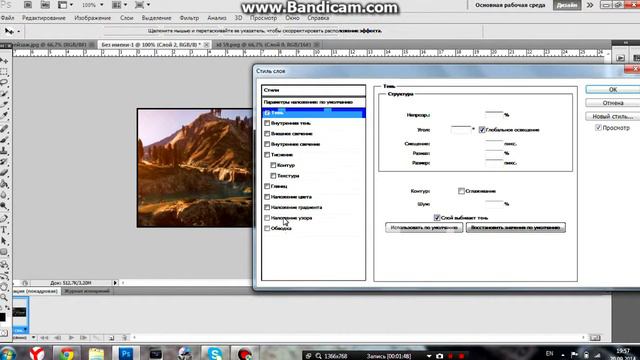Toggle Глобальное освещение checkbox

coord(482,130)
